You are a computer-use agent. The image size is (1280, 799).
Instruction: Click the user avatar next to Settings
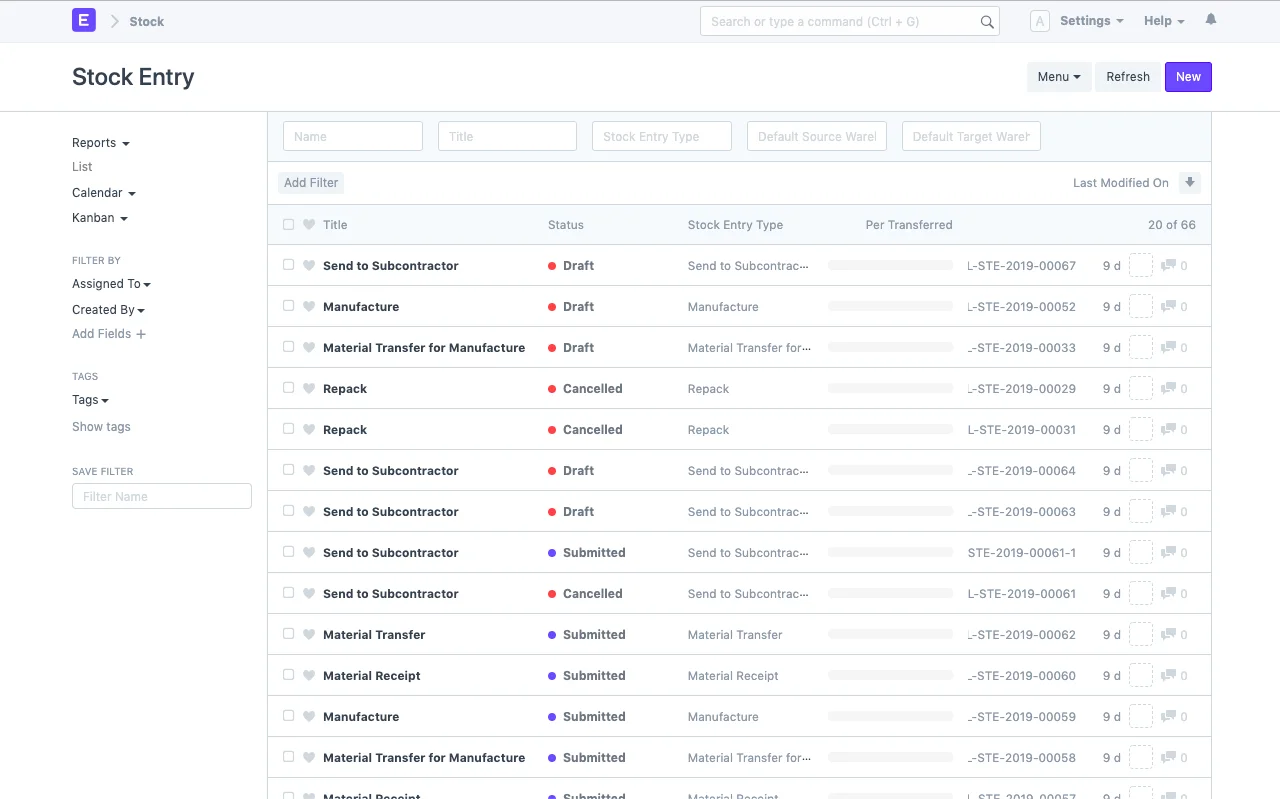pyautogui.click(x=1039, y=20)
